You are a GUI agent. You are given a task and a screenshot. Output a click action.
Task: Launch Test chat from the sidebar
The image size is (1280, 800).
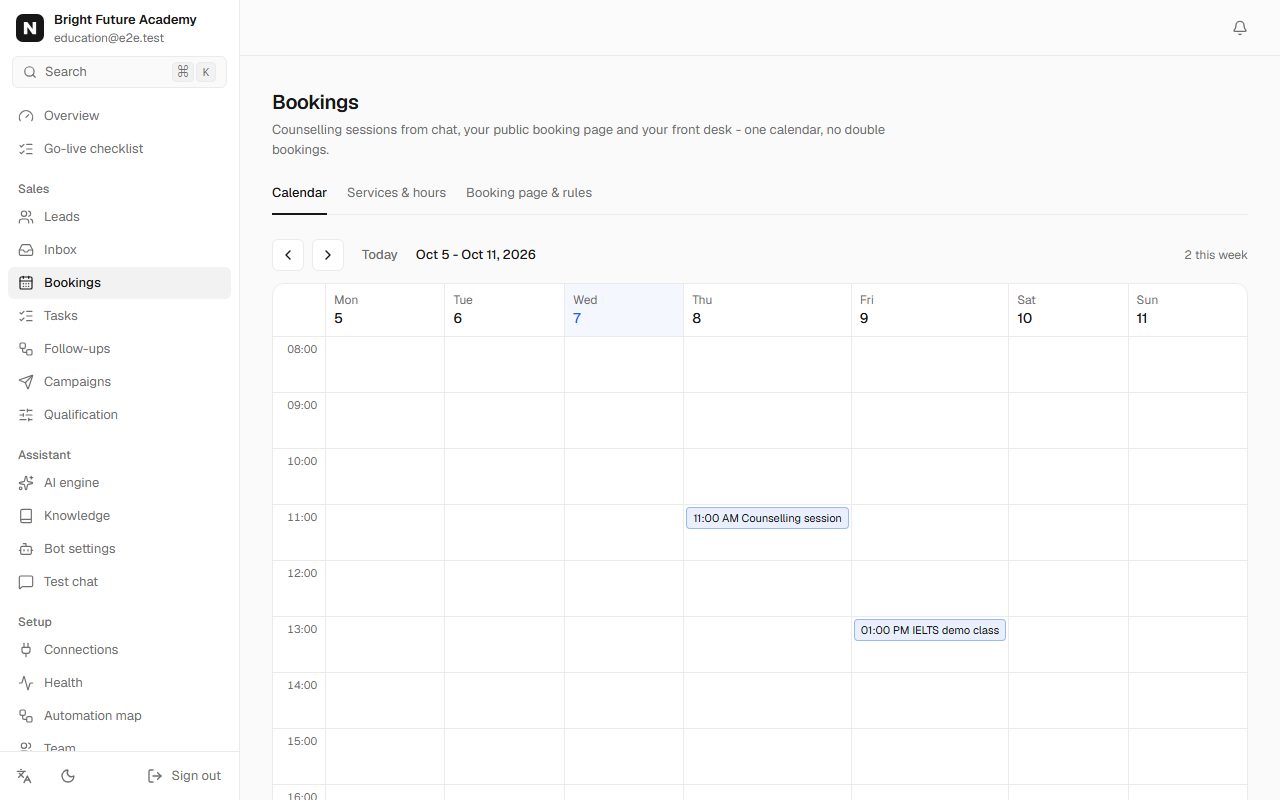tap(119, 582)
